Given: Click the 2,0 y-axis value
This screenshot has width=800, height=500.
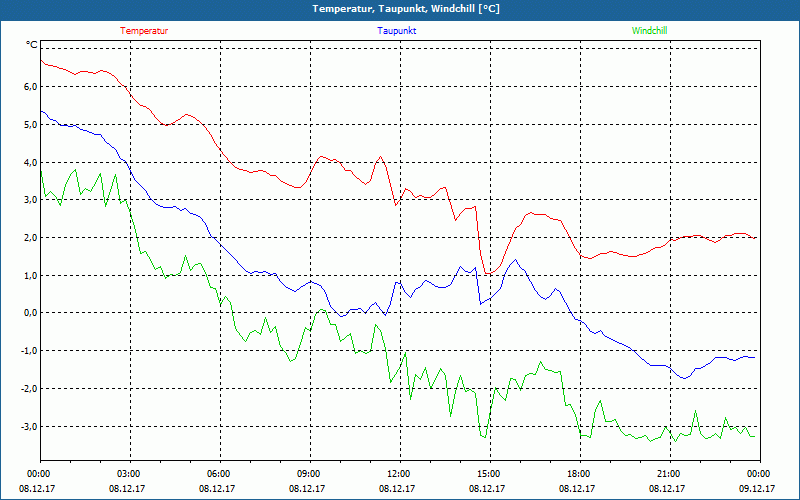Looking at the screenshot, I should 30,237.
